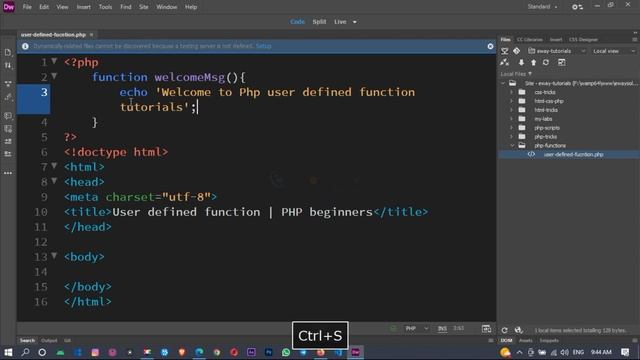Collapse code fold arrow on line 1

point(54,61)
